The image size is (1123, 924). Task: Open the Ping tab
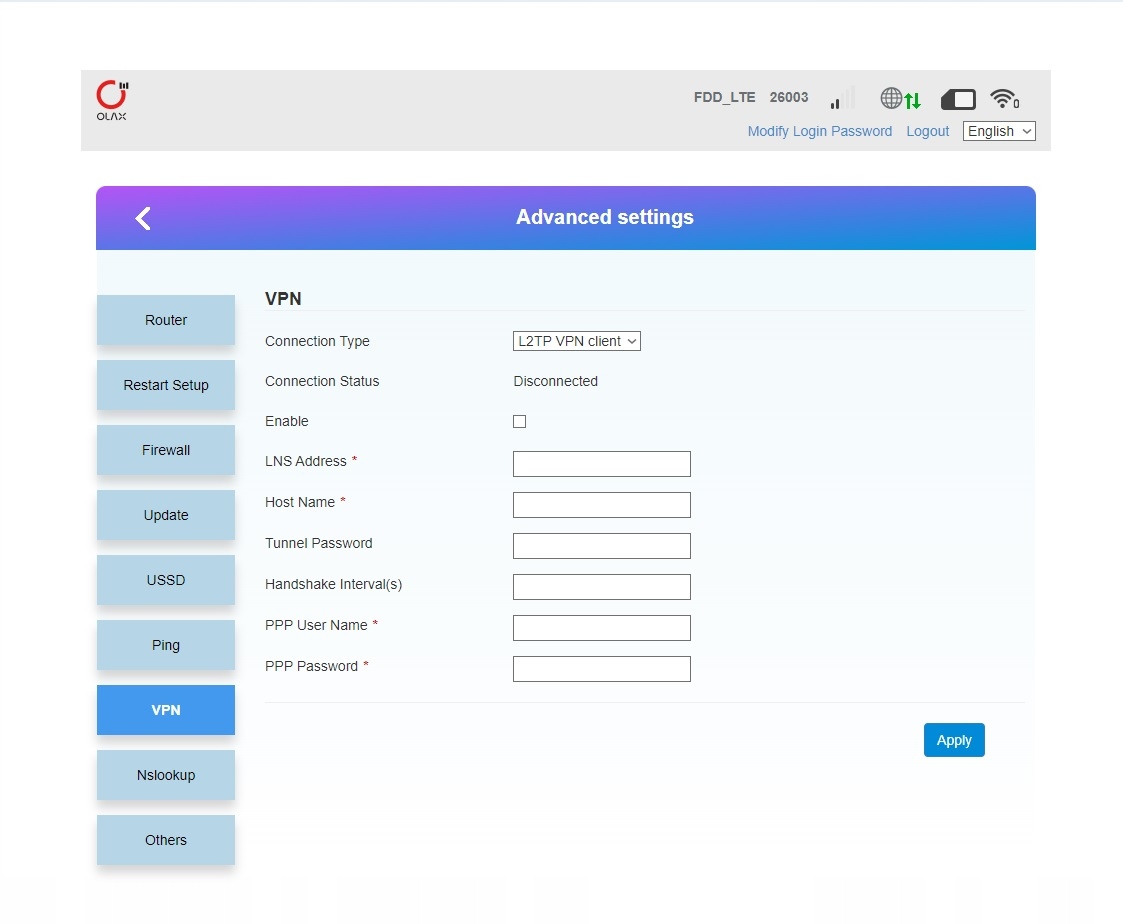pyautogui.click(x=166, y=645)
